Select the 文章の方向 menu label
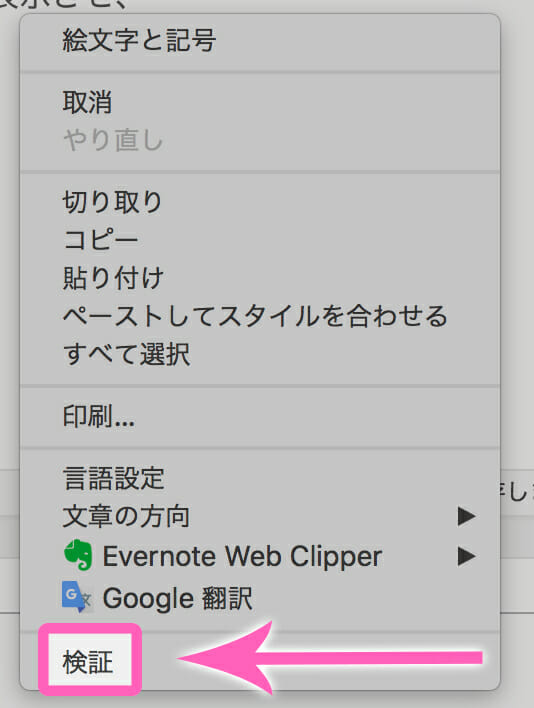This screenshot has height=708, width=534. tap(126, 516)
